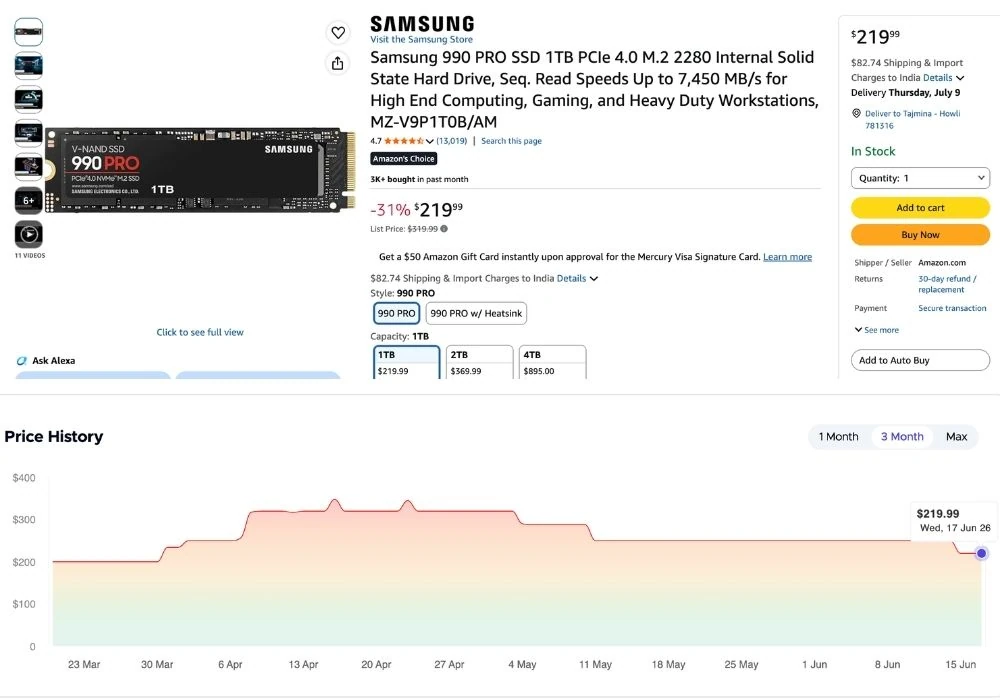Click the List Price info icon
This screenshot has height=700, width=1000.
(x=444, y=229)
